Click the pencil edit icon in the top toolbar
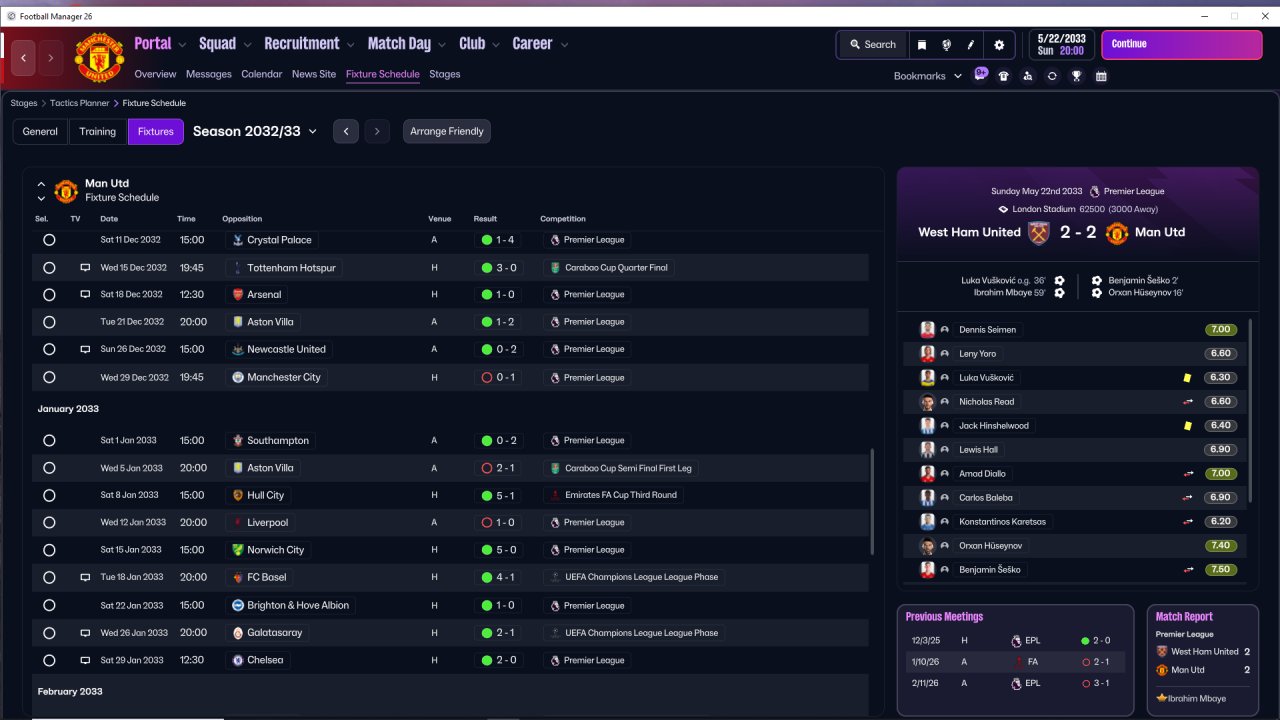1280x720 pixels. click(970, 45)
